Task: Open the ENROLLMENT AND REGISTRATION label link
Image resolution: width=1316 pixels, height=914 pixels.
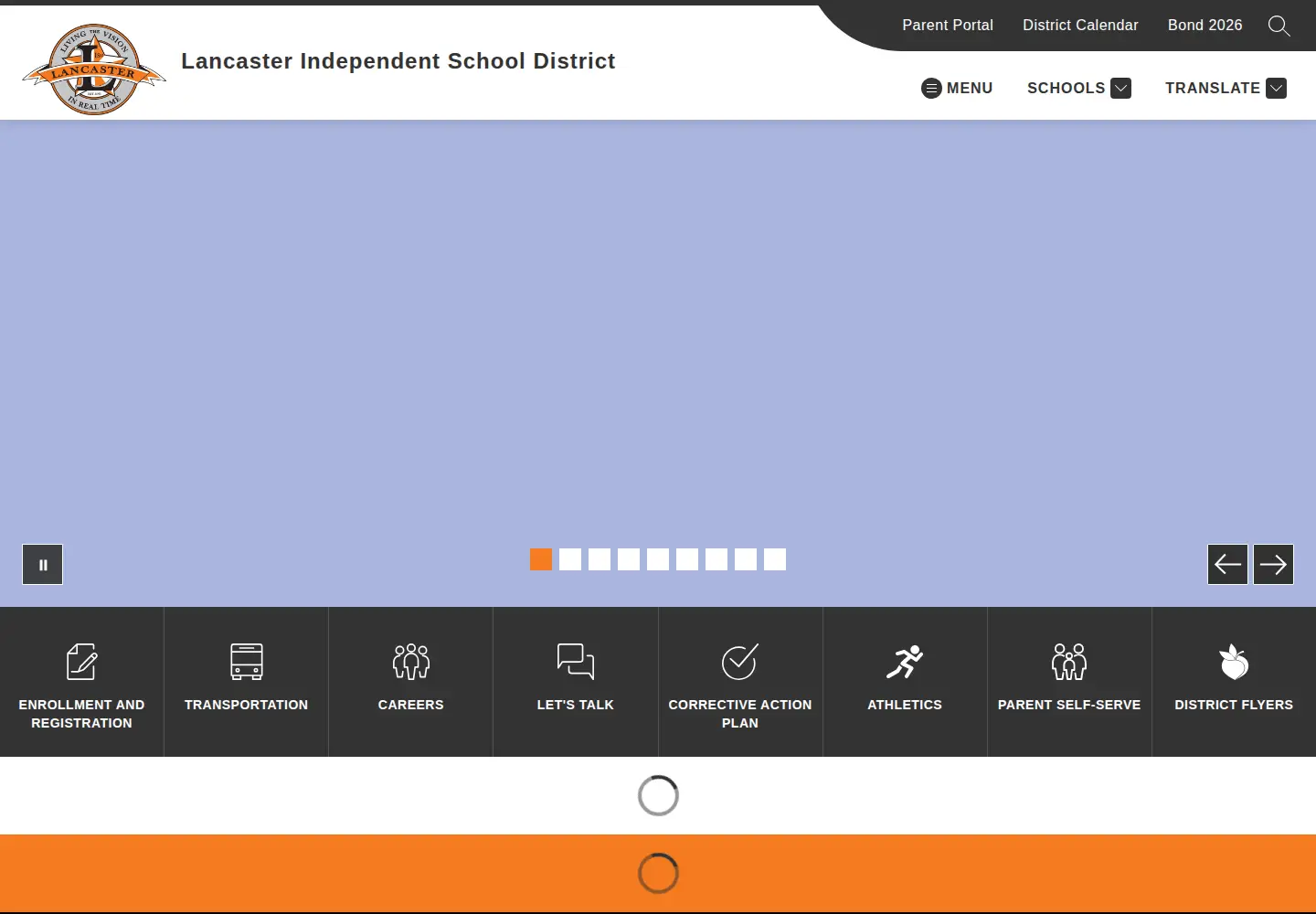Action: pyautogui.click(x=82, y=714)
